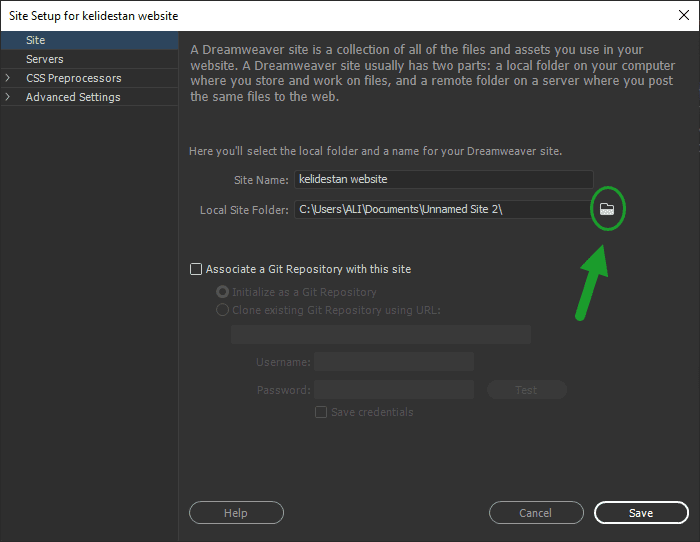
Task: Cancel the site setup
Action: 536,513
